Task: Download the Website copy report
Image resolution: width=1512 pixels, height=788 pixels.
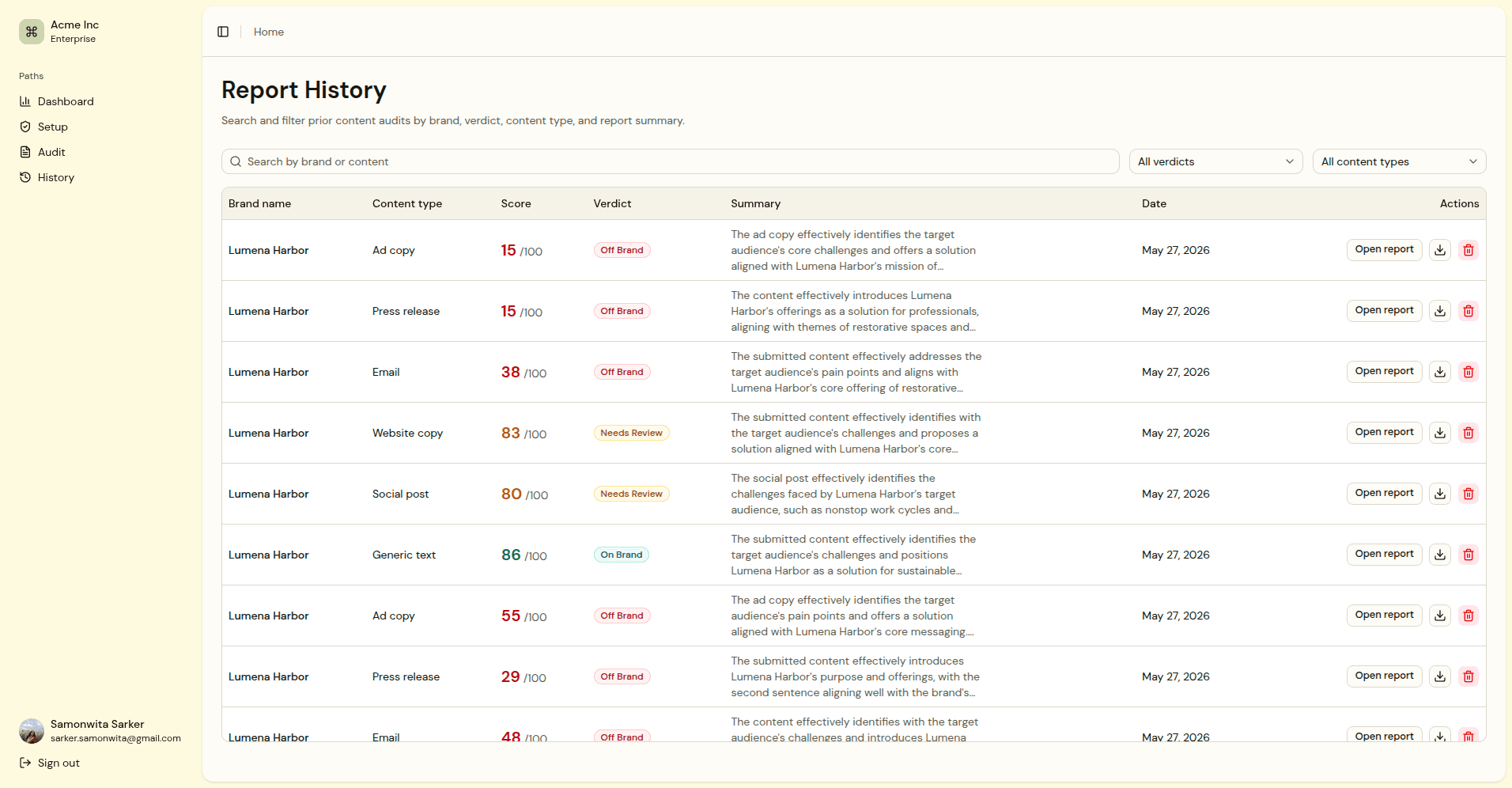Action: pyautogui.click(x=1440, y=433)
